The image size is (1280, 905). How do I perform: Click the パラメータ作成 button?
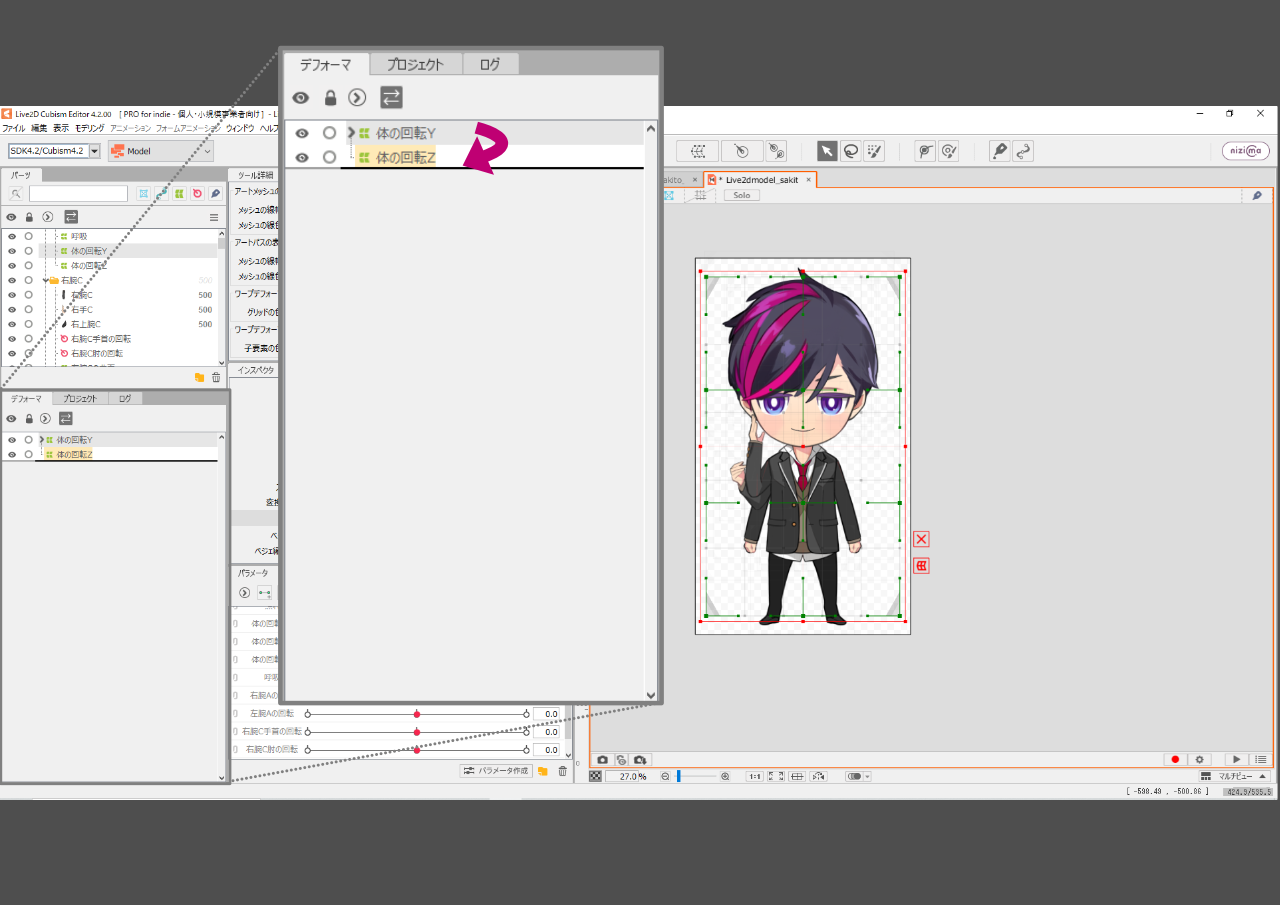coord(495,771)
